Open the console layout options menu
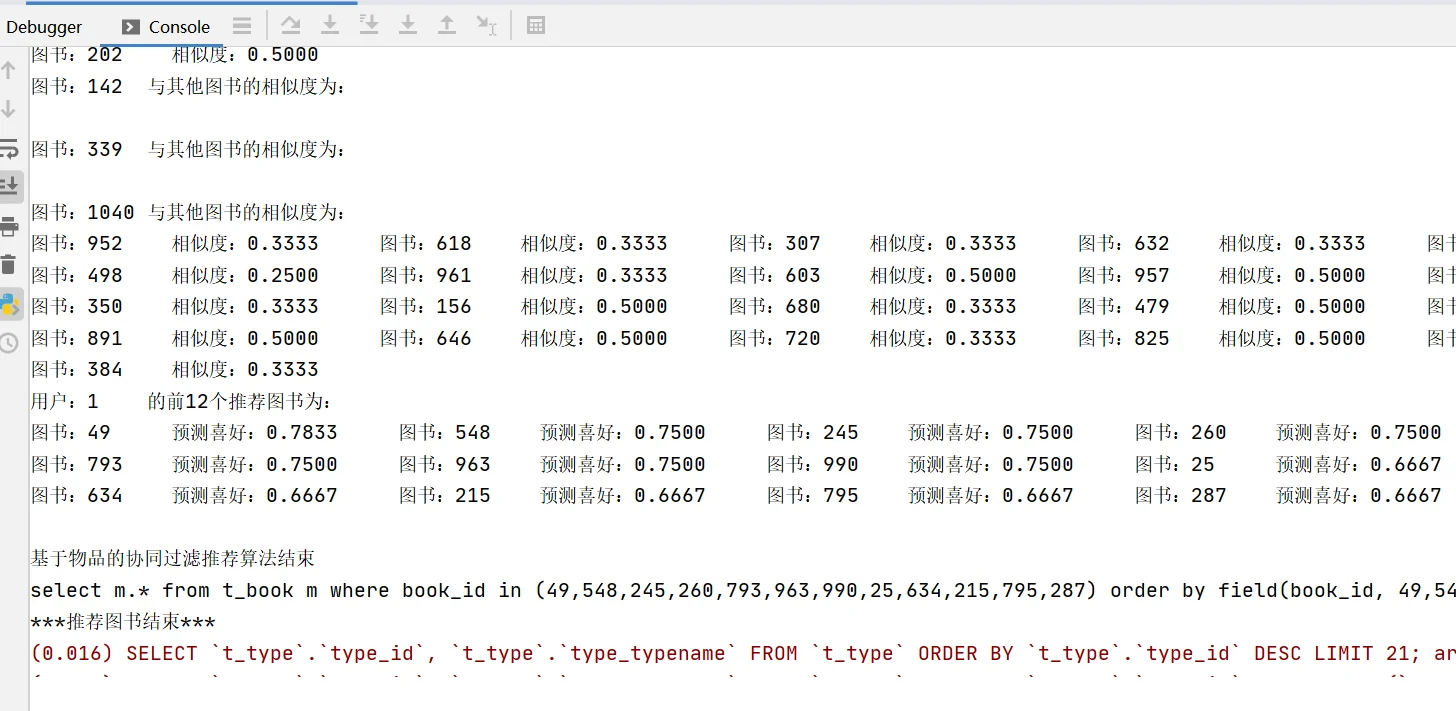1456x711 pixels. [242, 25]
